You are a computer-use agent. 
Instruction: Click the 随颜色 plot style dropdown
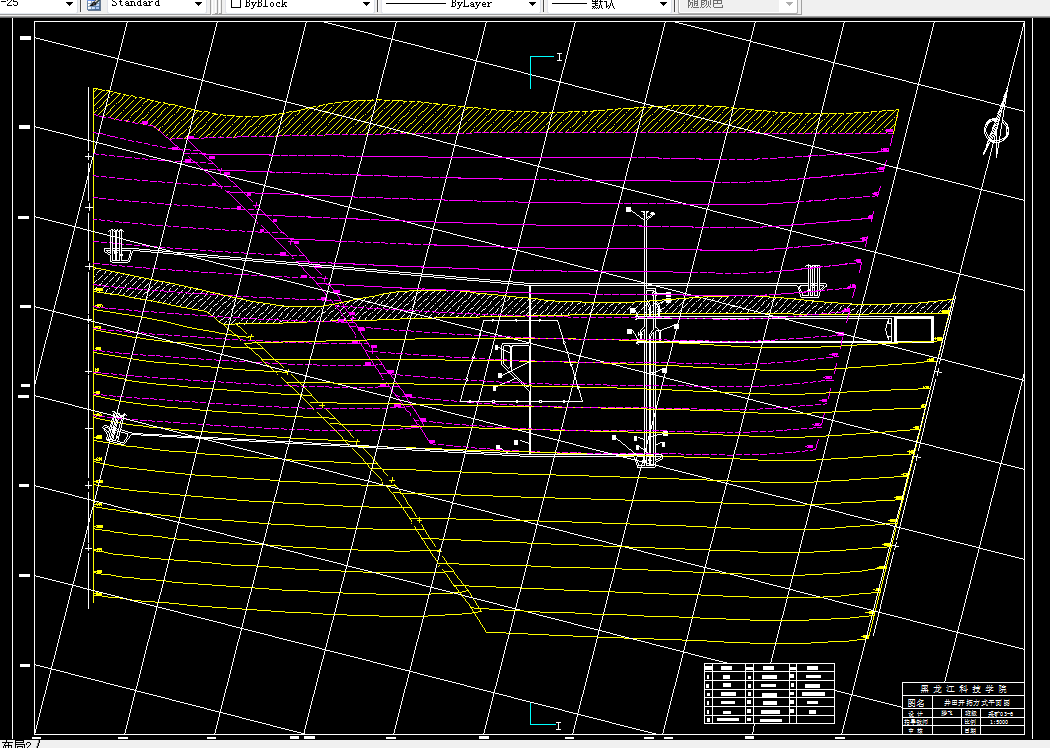click(x=738, y=5)
